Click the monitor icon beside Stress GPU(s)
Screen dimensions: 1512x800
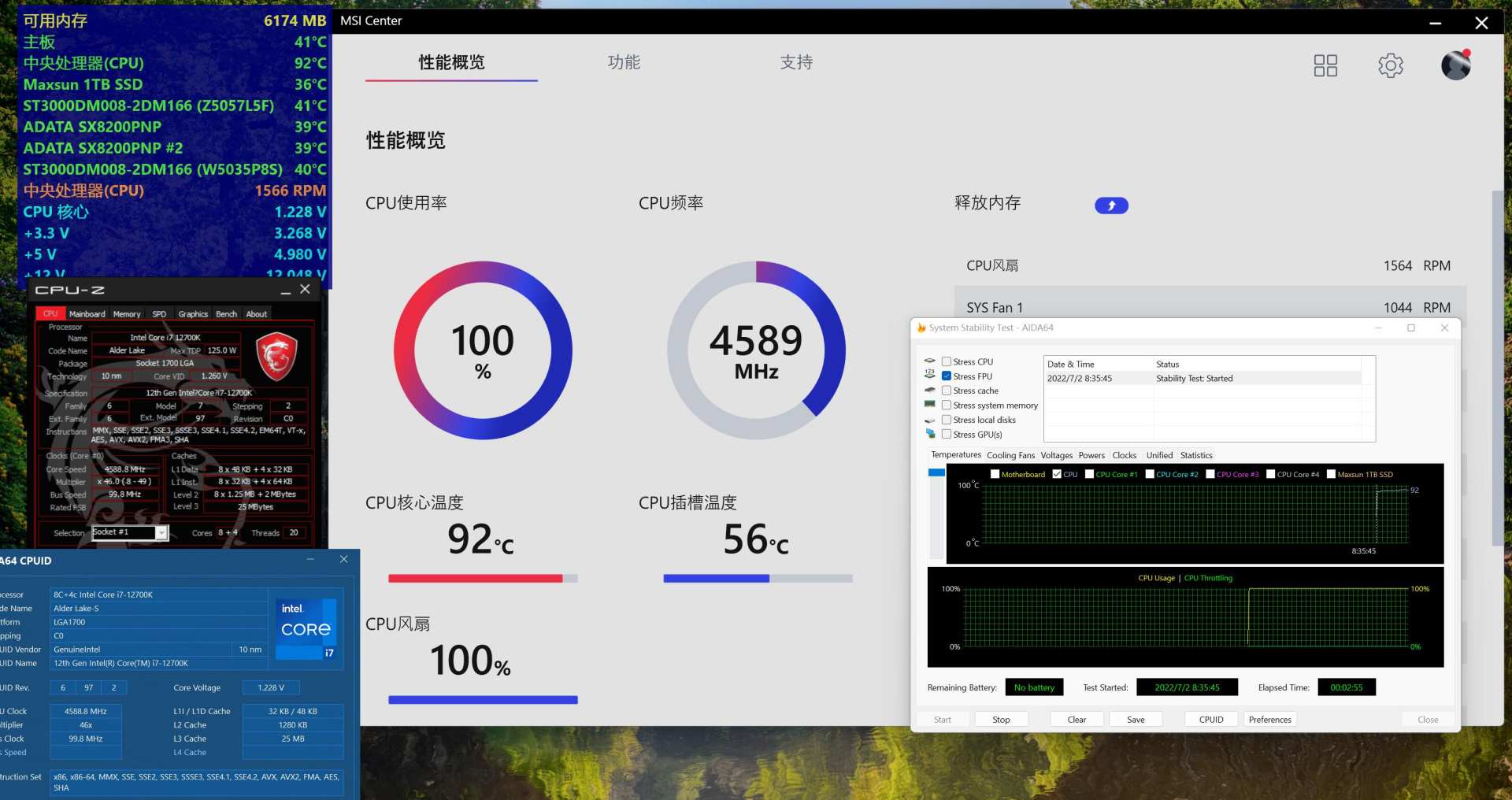pos(930,434)
